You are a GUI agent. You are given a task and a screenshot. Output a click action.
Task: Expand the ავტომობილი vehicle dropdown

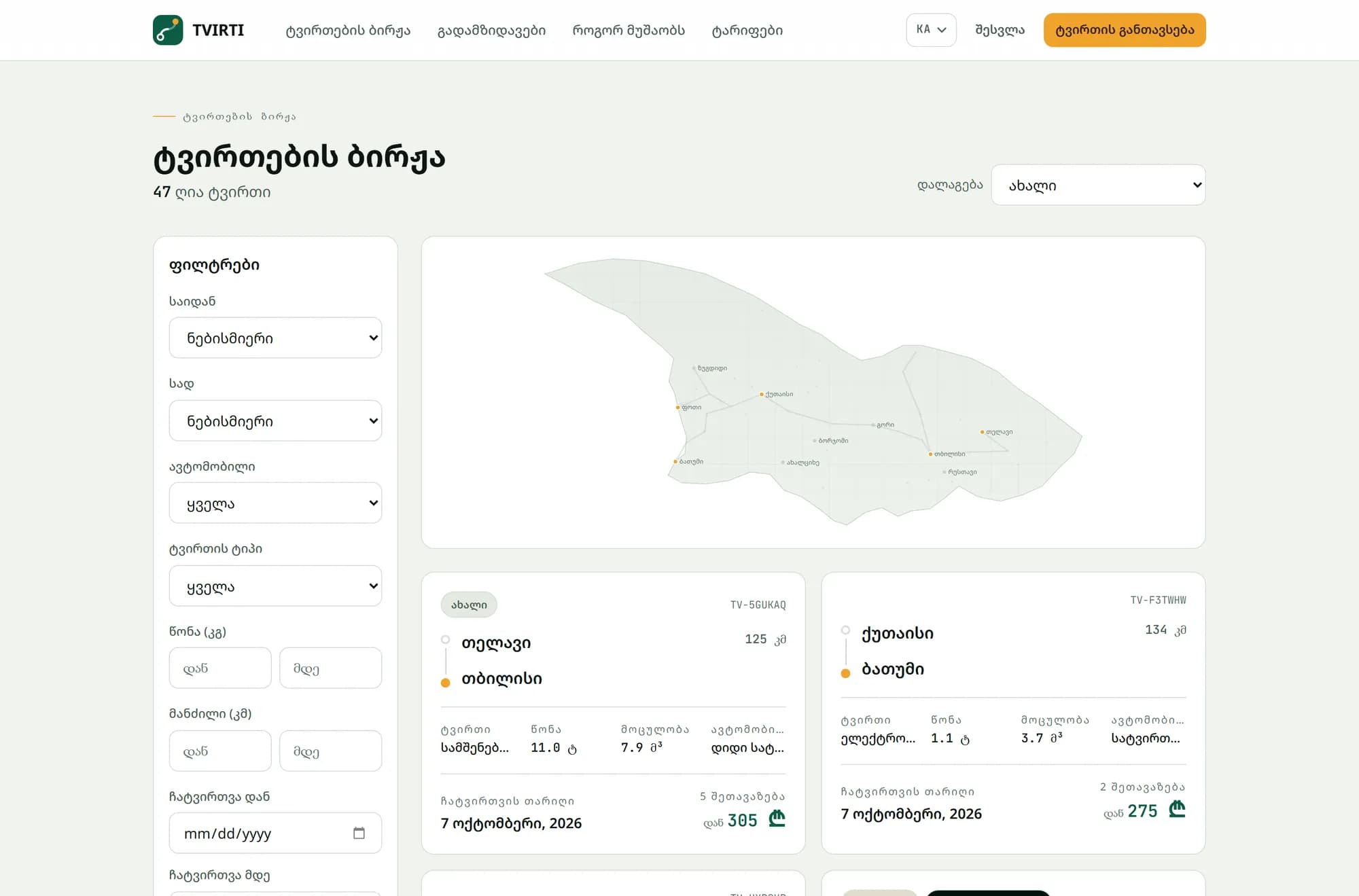click(275, 503)
